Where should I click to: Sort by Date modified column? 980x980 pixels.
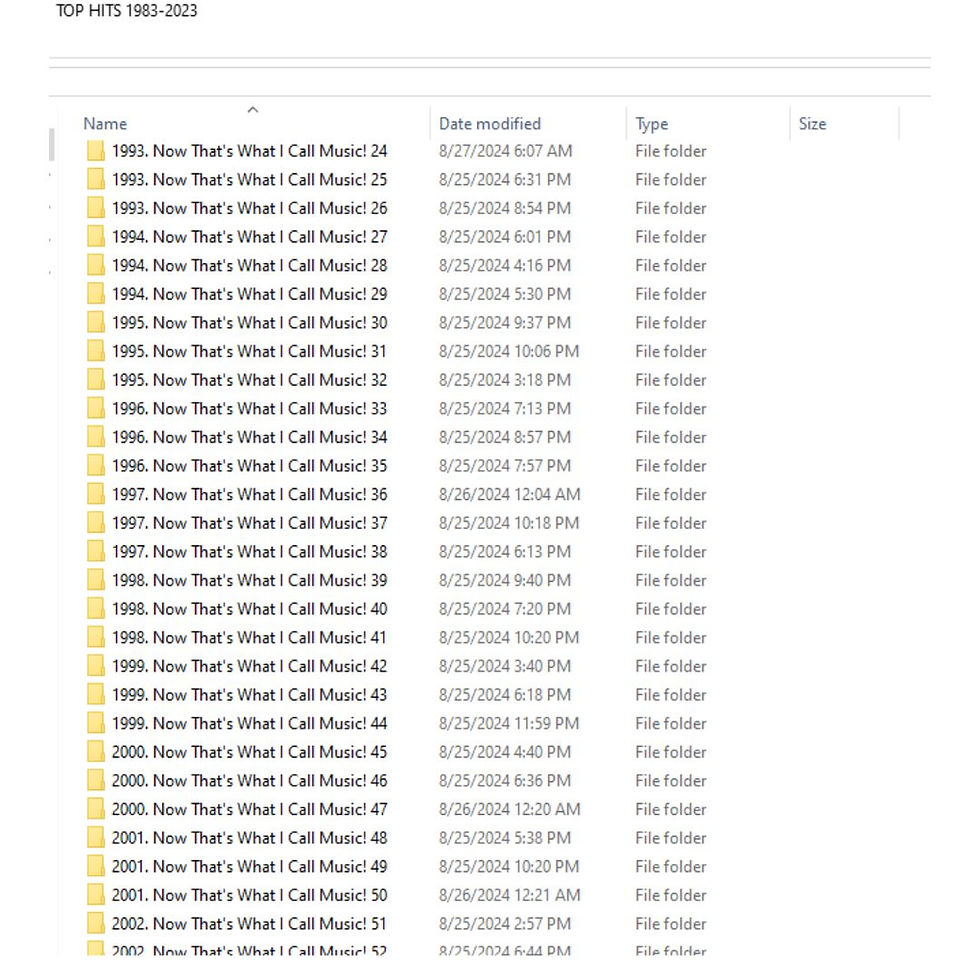click(x=490, y=124)
